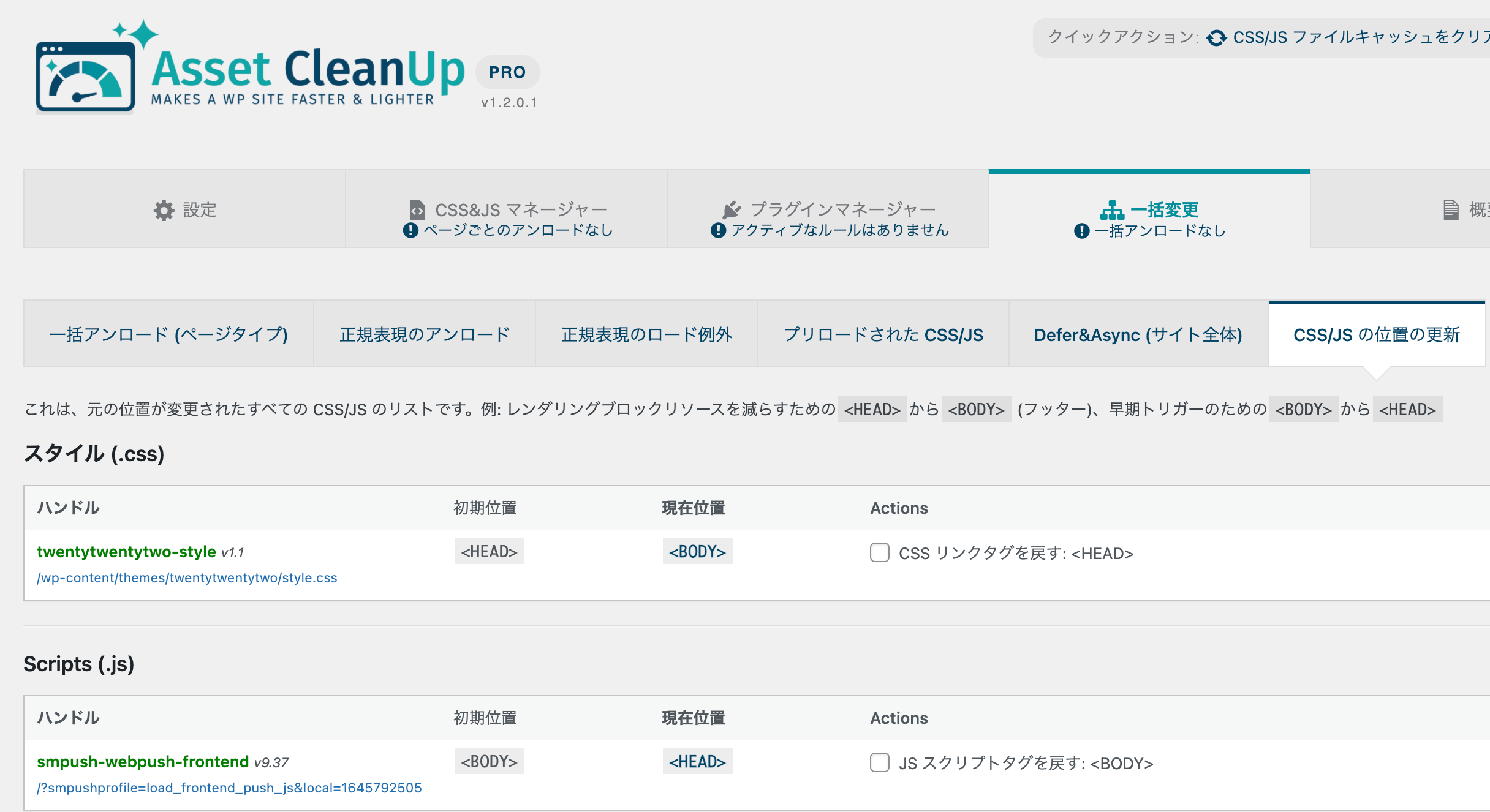This screenshot has height=812, width=1490.
Task: Click the plug icon beside プラグインマネージャー
Action: click(732, 209)
